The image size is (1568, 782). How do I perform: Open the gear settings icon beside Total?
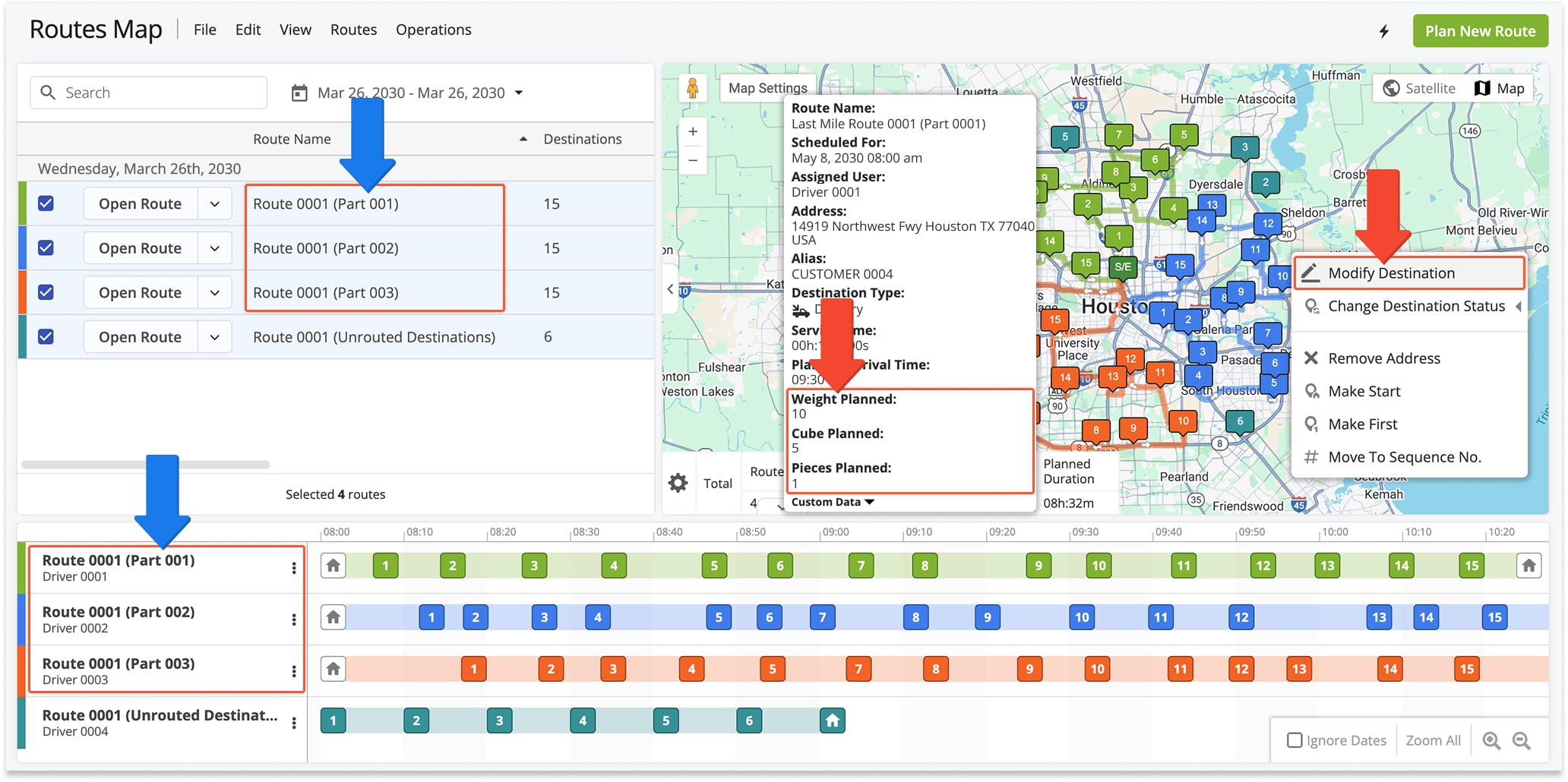coord(678,483)
